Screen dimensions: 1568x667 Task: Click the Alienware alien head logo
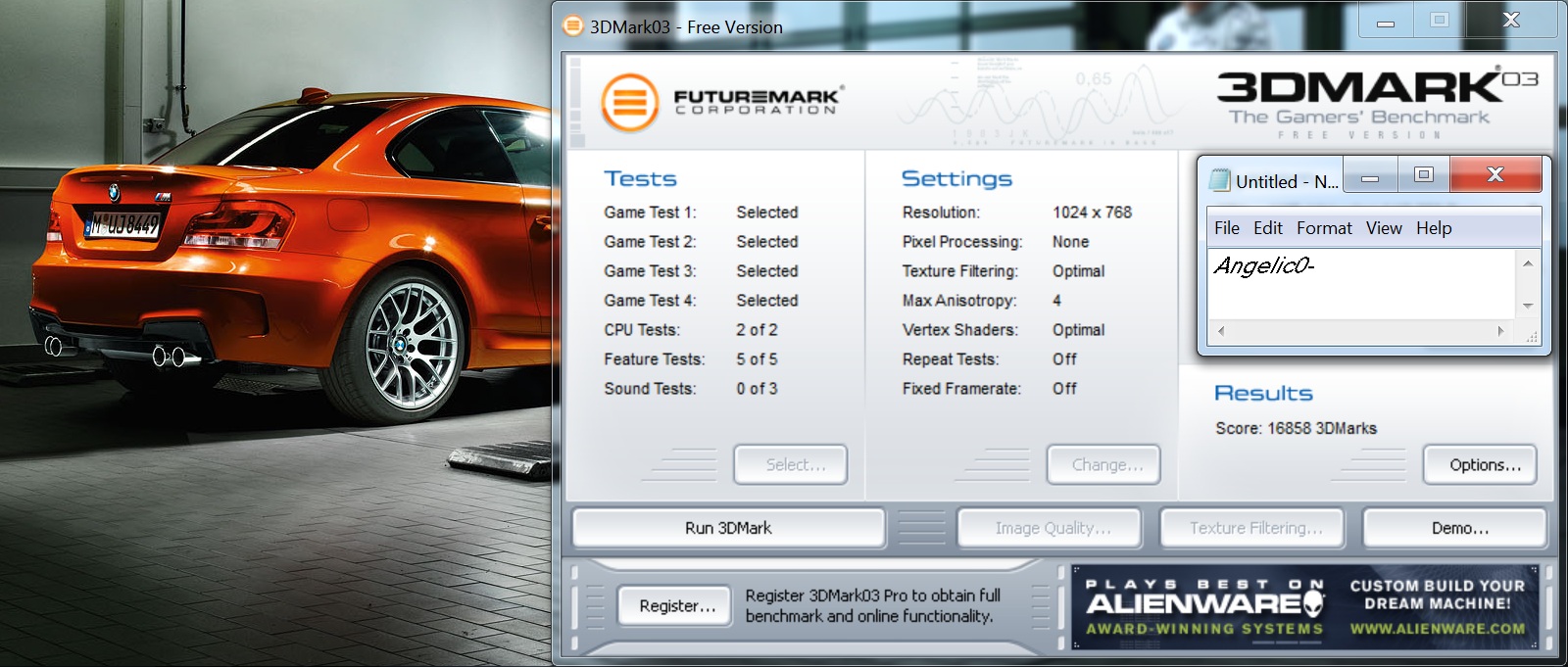(1313, 604)
